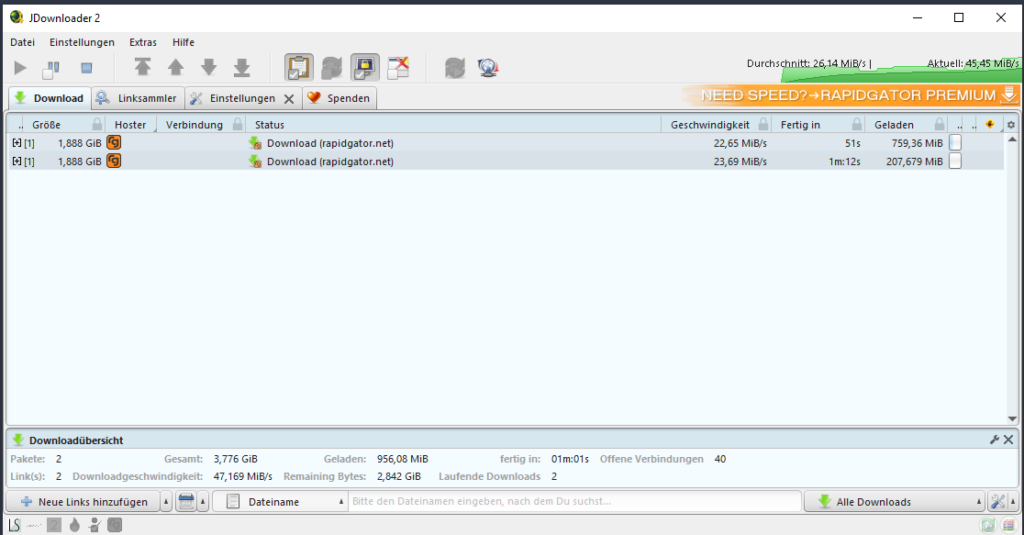Viewport: 1024px width, 535px height.
Task: Click second row's download status icon
Action: (x=255, y=161)
